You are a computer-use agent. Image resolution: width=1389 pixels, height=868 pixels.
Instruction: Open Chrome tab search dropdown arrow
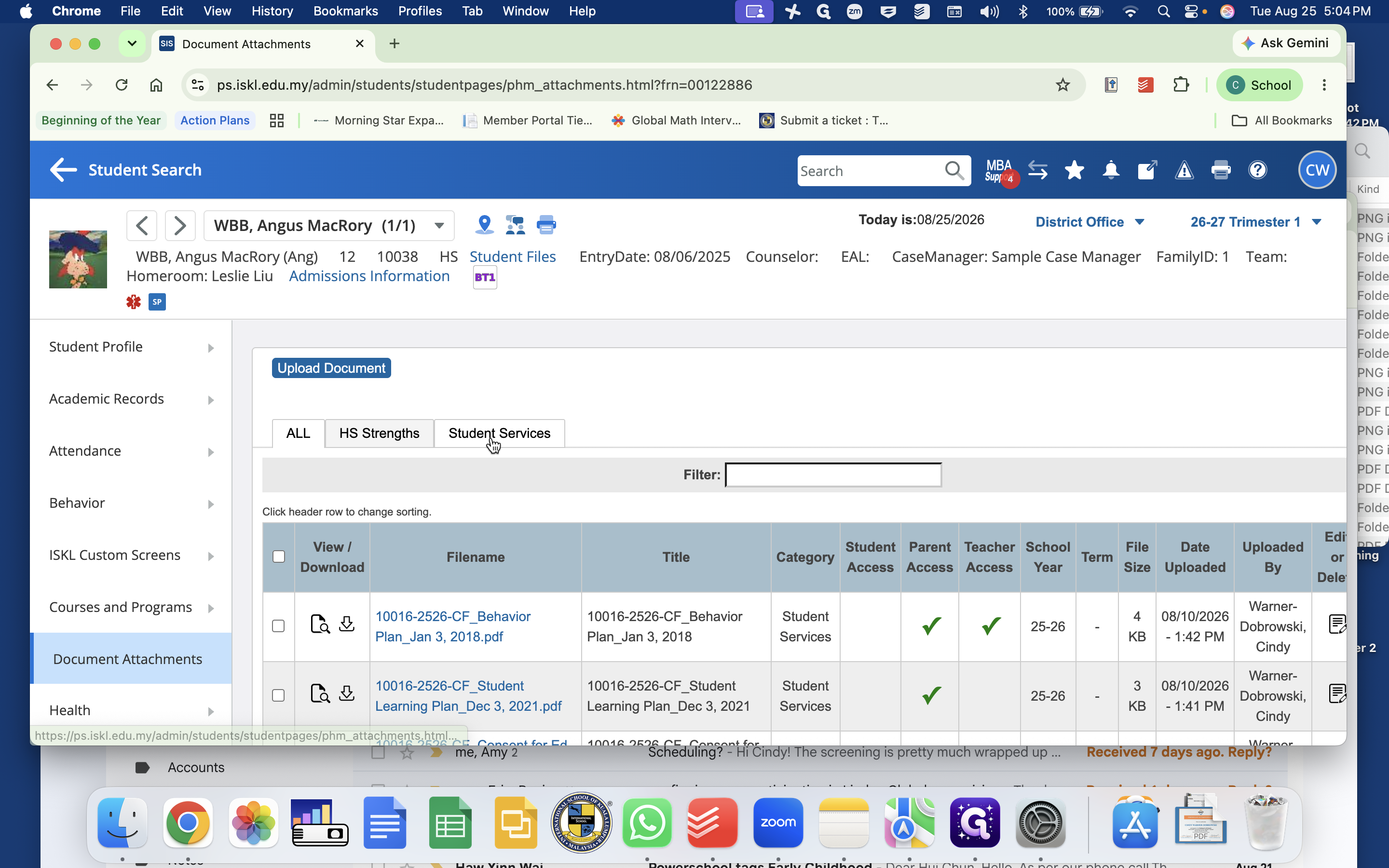[x=132, y=43]
